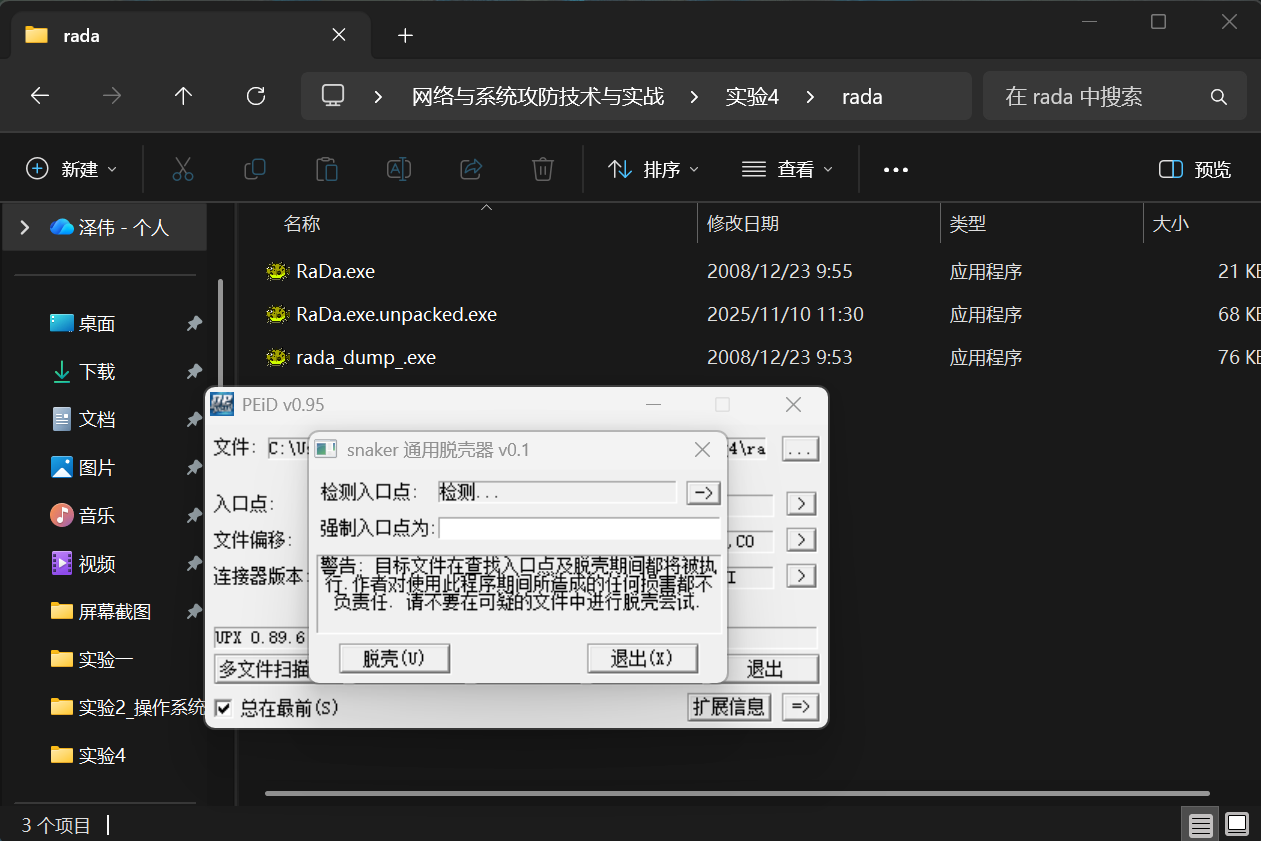Open the see-more (…) toolbar menu
Screen dimensions: 1261x841
coord(895,169)
